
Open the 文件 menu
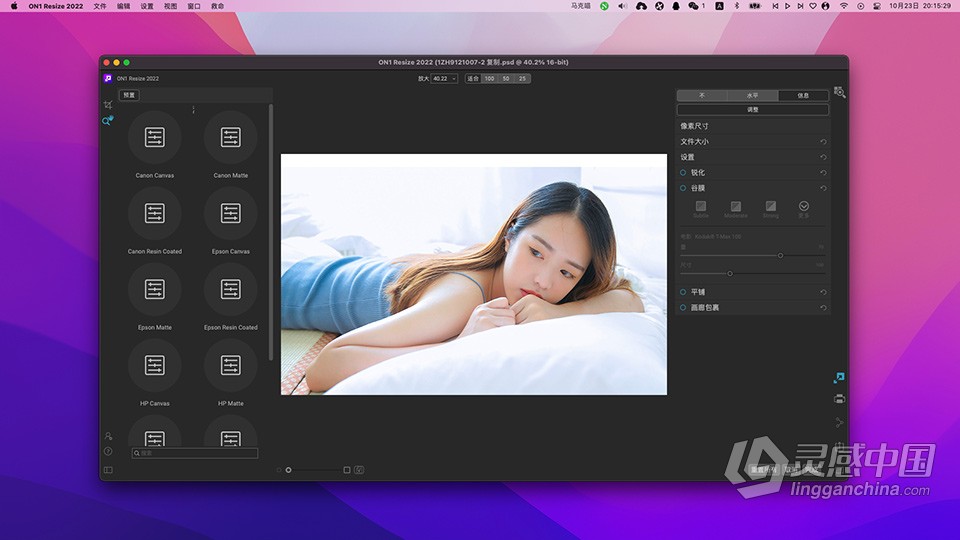[100, 6]
